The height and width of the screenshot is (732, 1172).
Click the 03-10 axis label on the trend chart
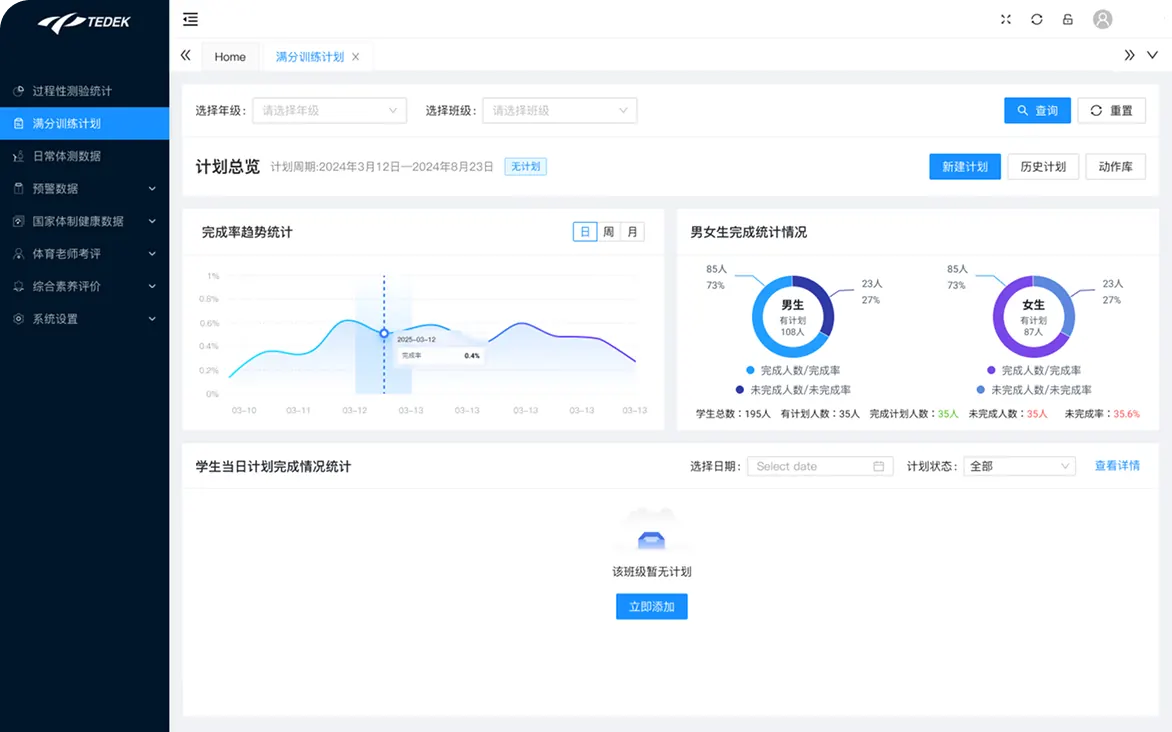(244, 410)
